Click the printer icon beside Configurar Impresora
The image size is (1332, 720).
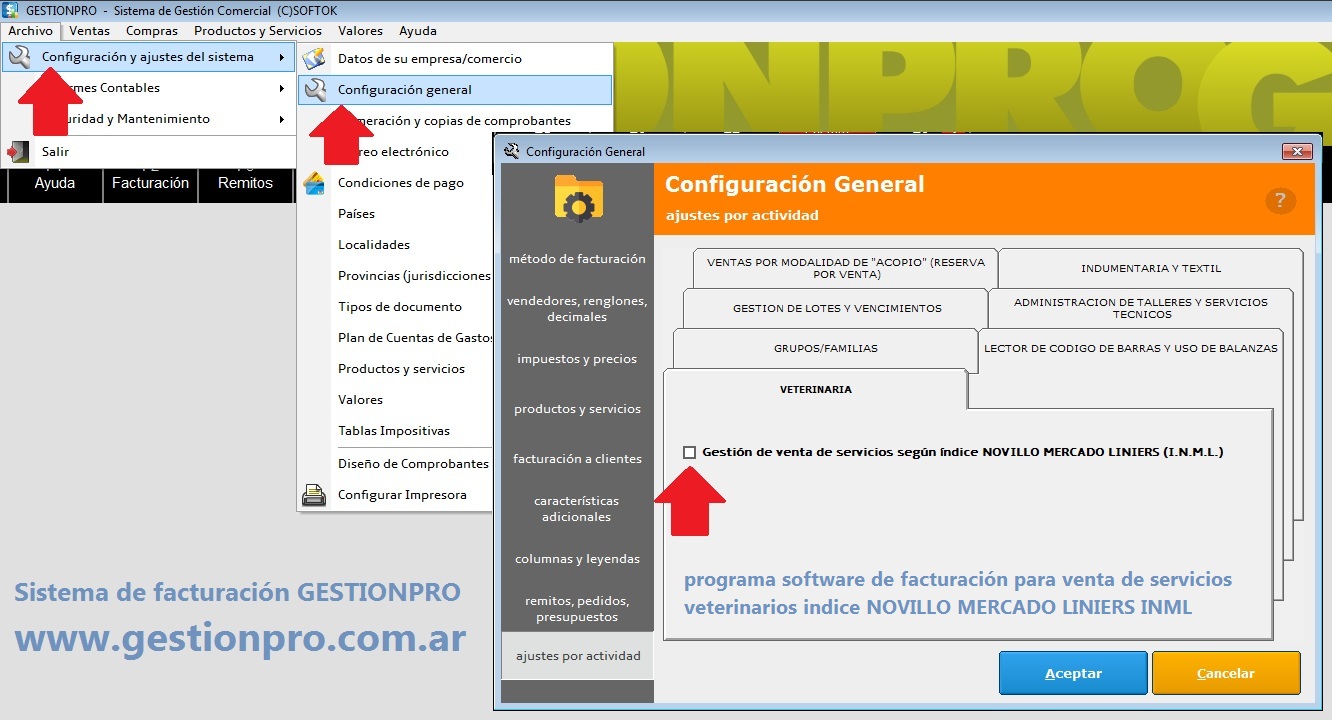(x=315, y=494)
